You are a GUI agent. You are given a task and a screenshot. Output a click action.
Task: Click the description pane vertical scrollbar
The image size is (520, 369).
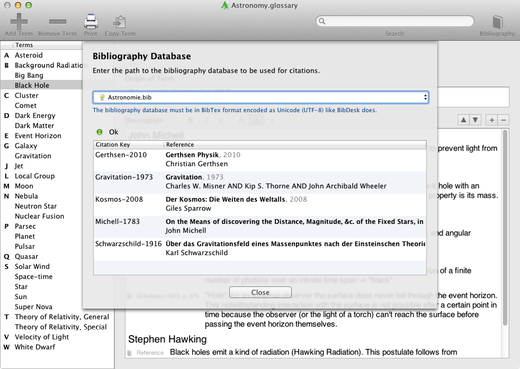tap(505, 228)
